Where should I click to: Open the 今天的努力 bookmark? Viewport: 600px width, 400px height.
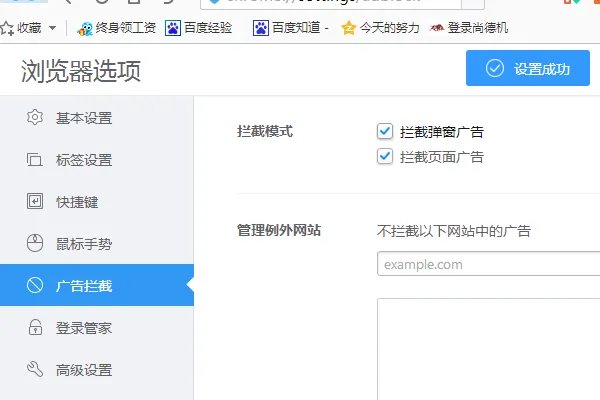(383, 28)
